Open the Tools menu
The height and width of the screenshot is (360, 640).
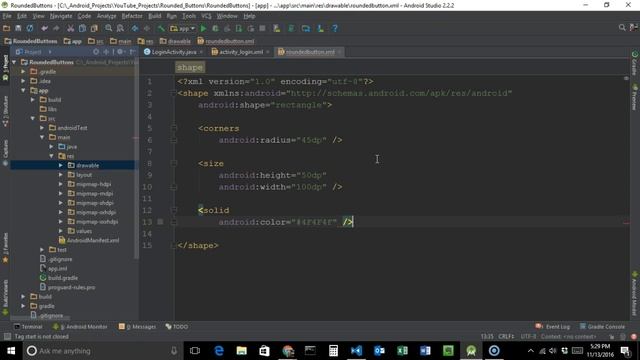click(189, 16)
